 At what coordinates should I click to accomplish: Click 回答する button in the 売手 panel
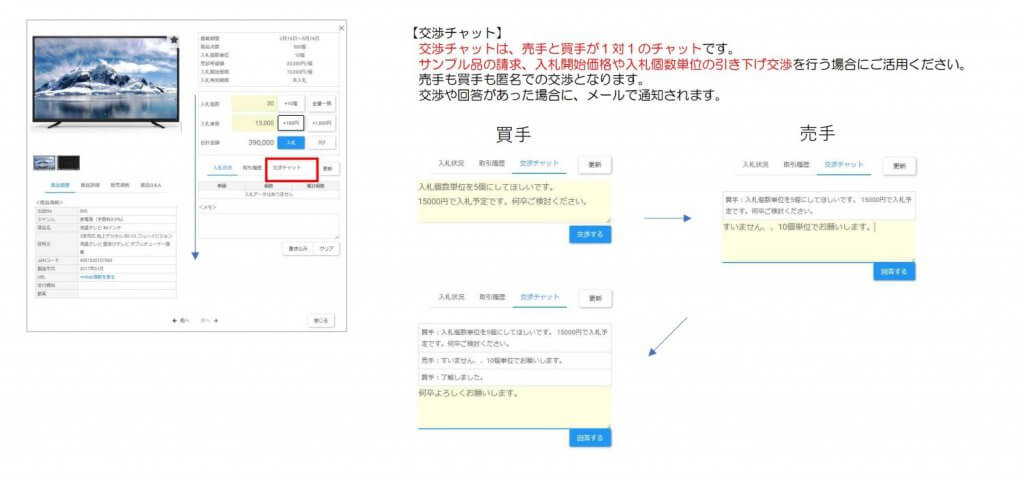894,272
